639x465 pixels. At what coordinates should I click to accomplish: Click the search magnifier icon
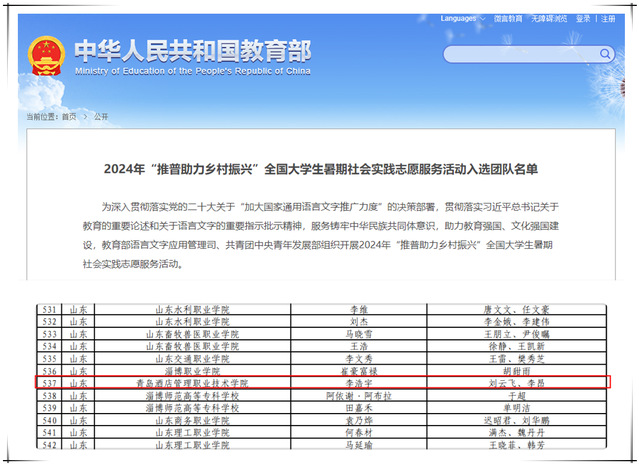point(605,54)
